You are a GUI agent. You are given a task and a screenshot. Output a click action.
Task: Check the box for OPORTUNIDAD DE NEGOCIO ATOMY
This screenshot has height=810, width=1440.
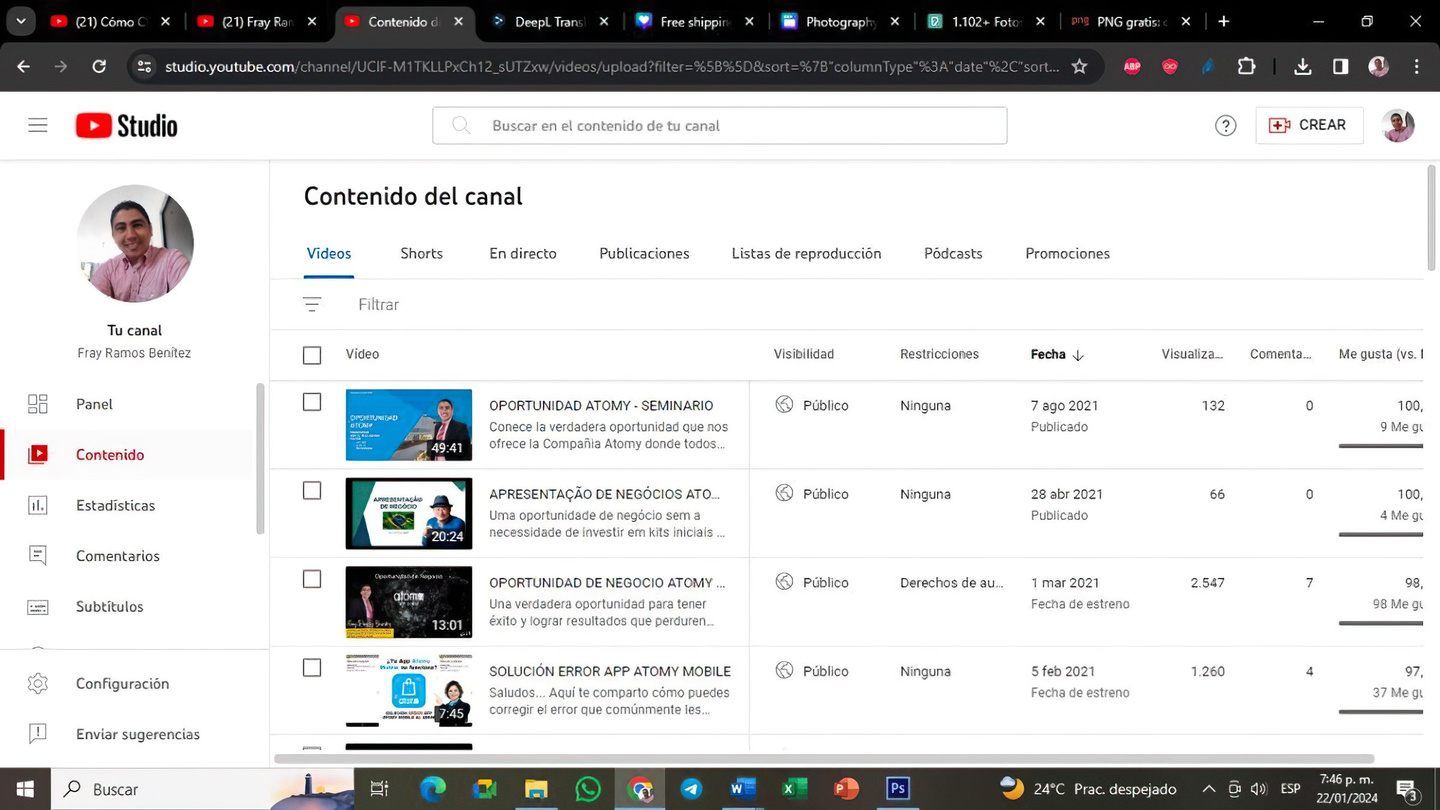pos(312,579)
